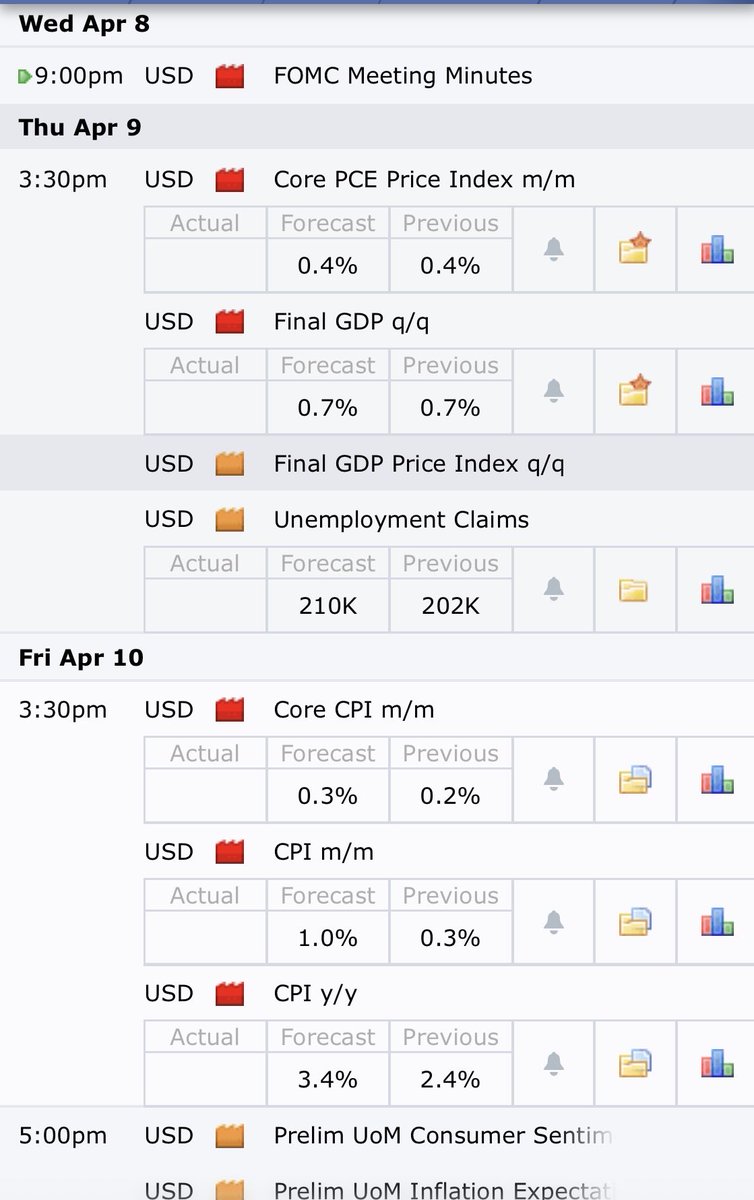Toggle the bell alert for Final GDP q/q
Screen dimensions: 754x1200
pos(553,392)
